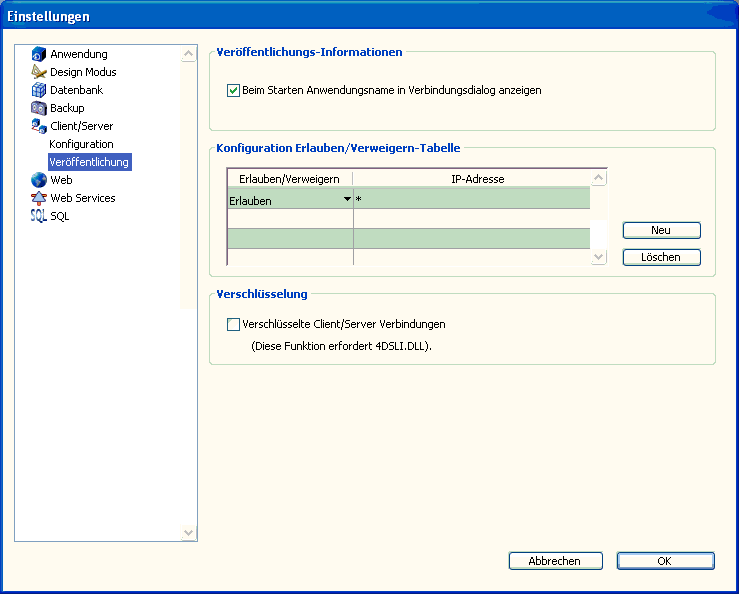
Task: Select the Veröffentlichung tree item
Action: pyautogui.click(x=89, y=162)
